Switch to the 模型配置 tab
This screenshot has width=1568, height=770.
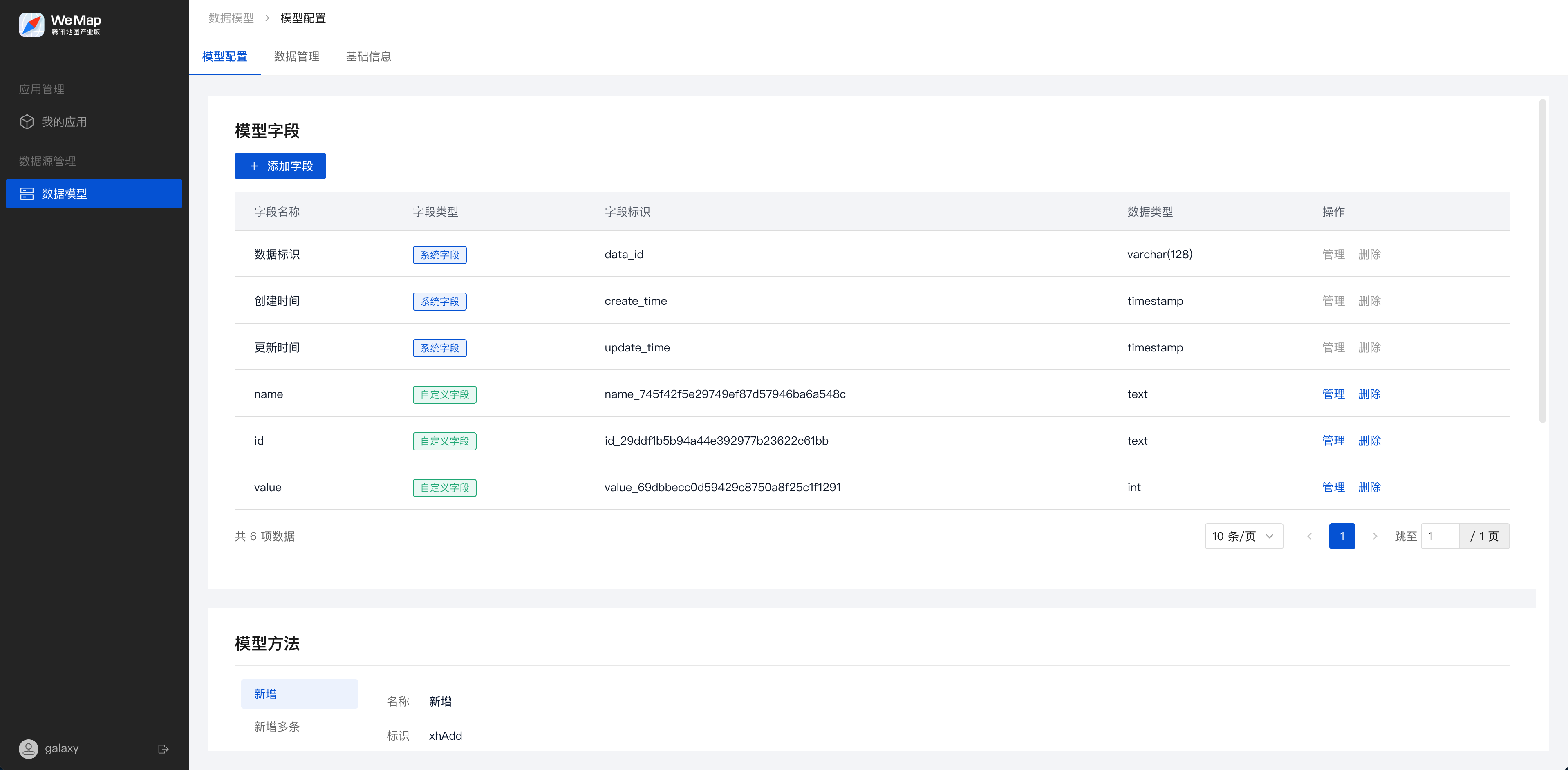224,57
